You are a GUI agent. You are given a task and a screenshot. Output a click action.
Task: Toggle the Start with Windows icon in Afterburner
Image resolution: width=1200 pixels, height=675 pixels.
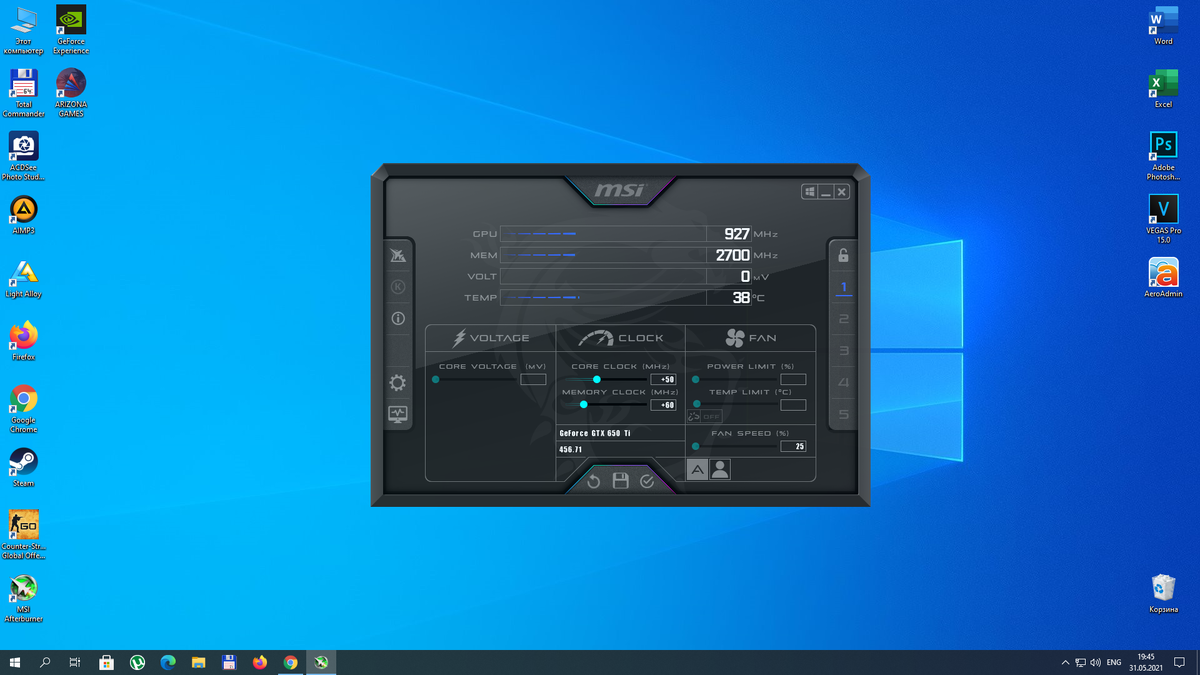(810, 192)
